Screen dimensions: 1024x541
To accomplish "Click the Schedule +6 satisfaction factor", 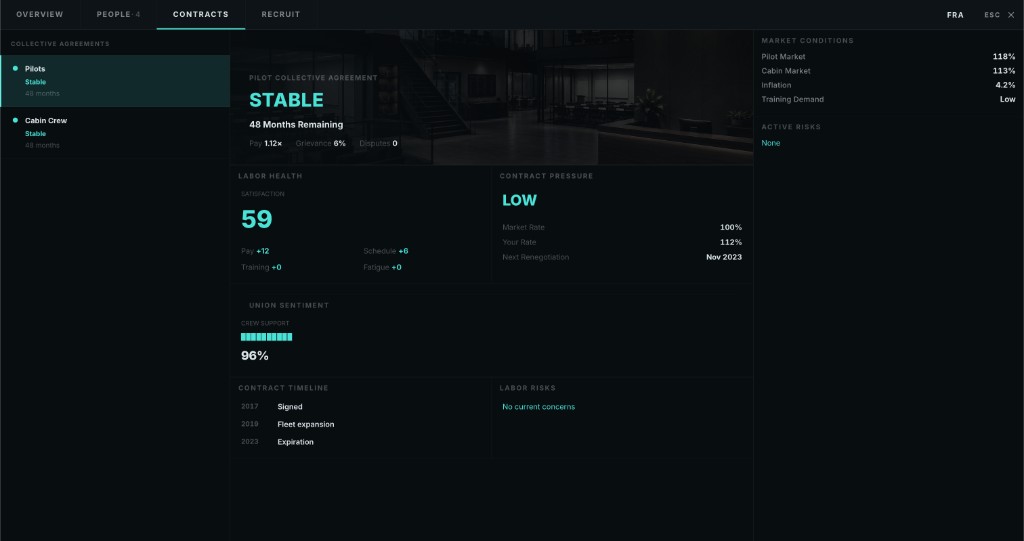I will [386, 251].
